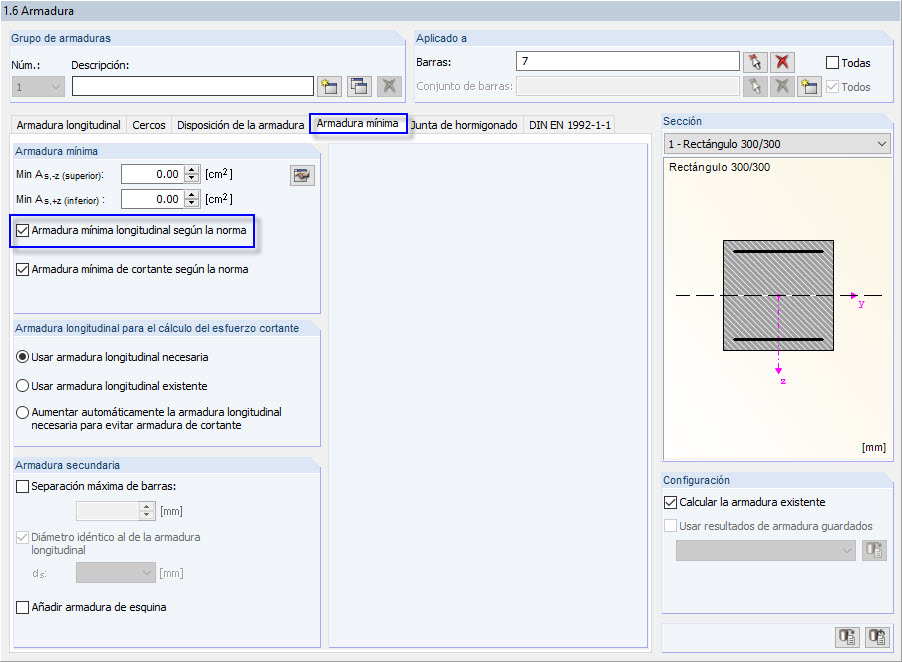902x662 pixels.
Task: Toggle the Todas checkbox
Action: point(832,63)
